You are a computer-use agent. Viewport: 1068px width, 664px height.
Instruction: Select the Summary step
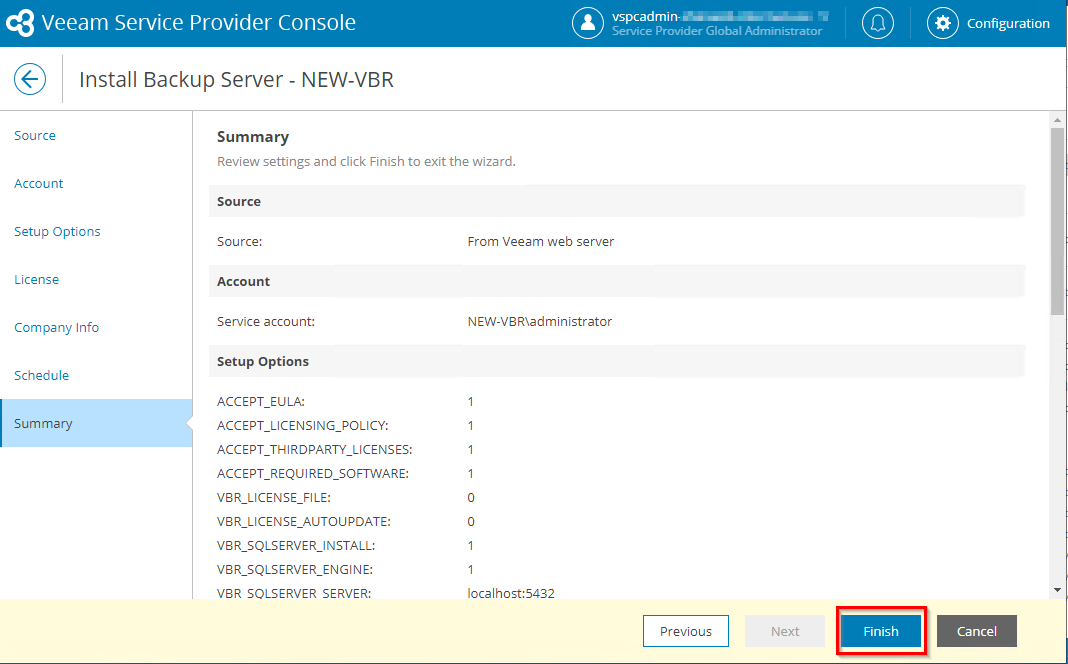tap(97, 423)
